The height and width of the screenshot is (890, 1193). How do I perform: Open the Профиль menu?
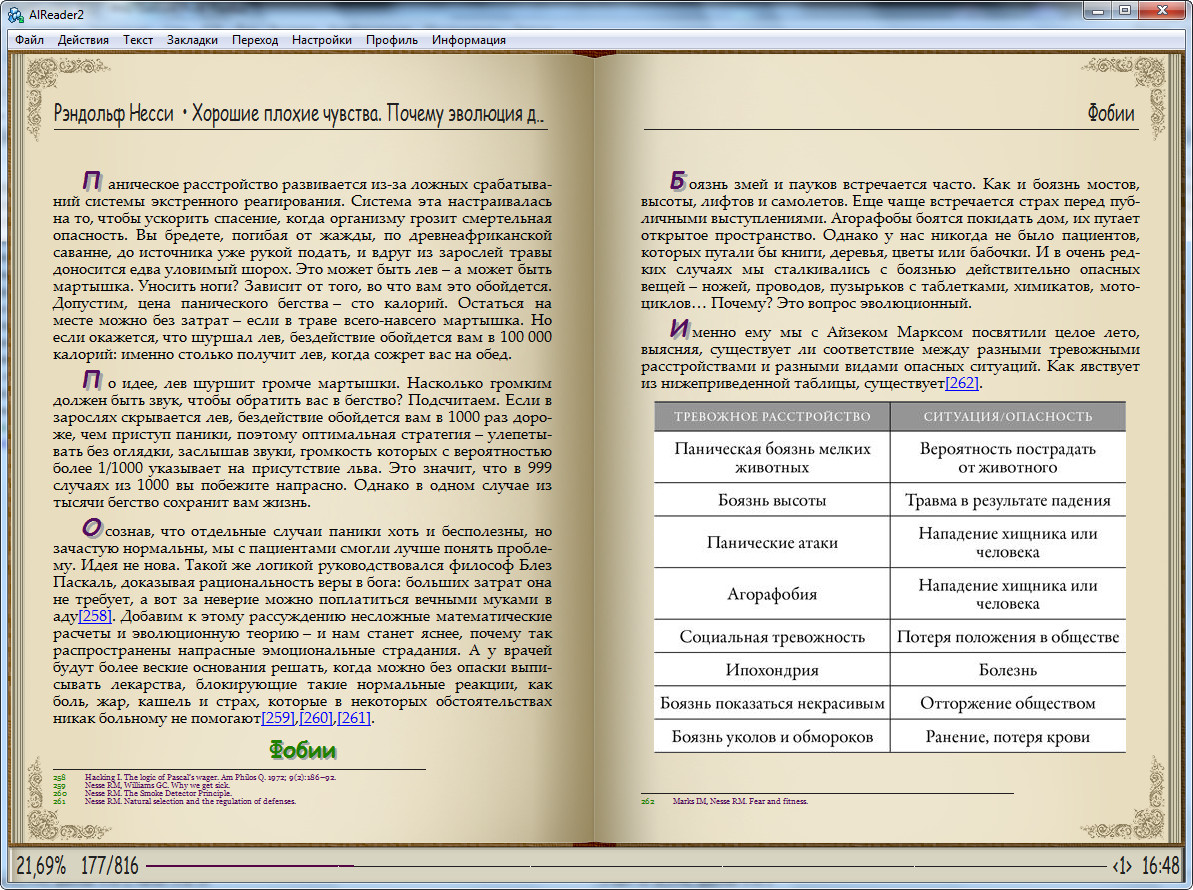pyautogui.click(x=391, y=40)
